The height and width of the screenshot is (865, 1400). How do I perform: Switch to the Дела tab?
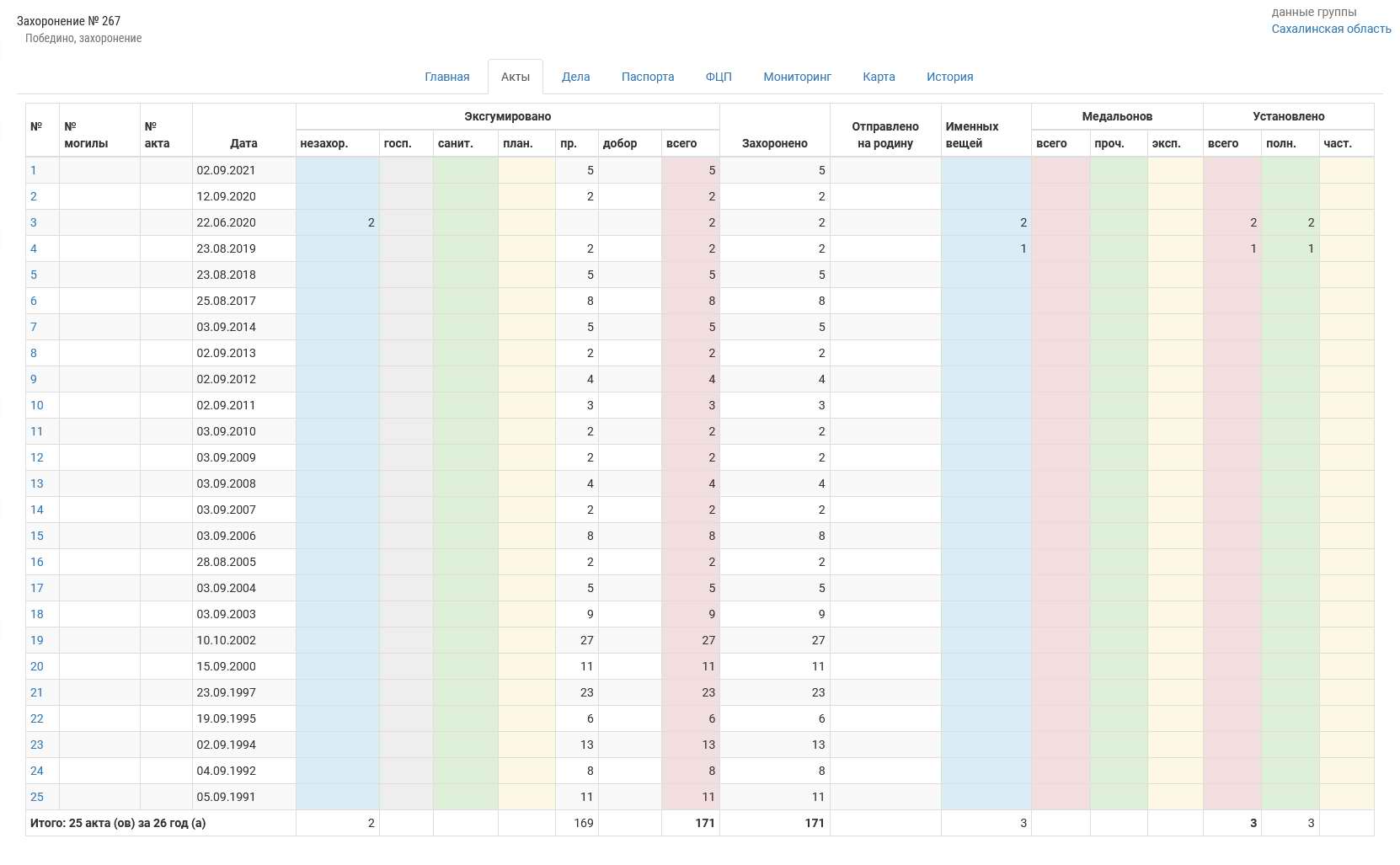click(575, 77)
